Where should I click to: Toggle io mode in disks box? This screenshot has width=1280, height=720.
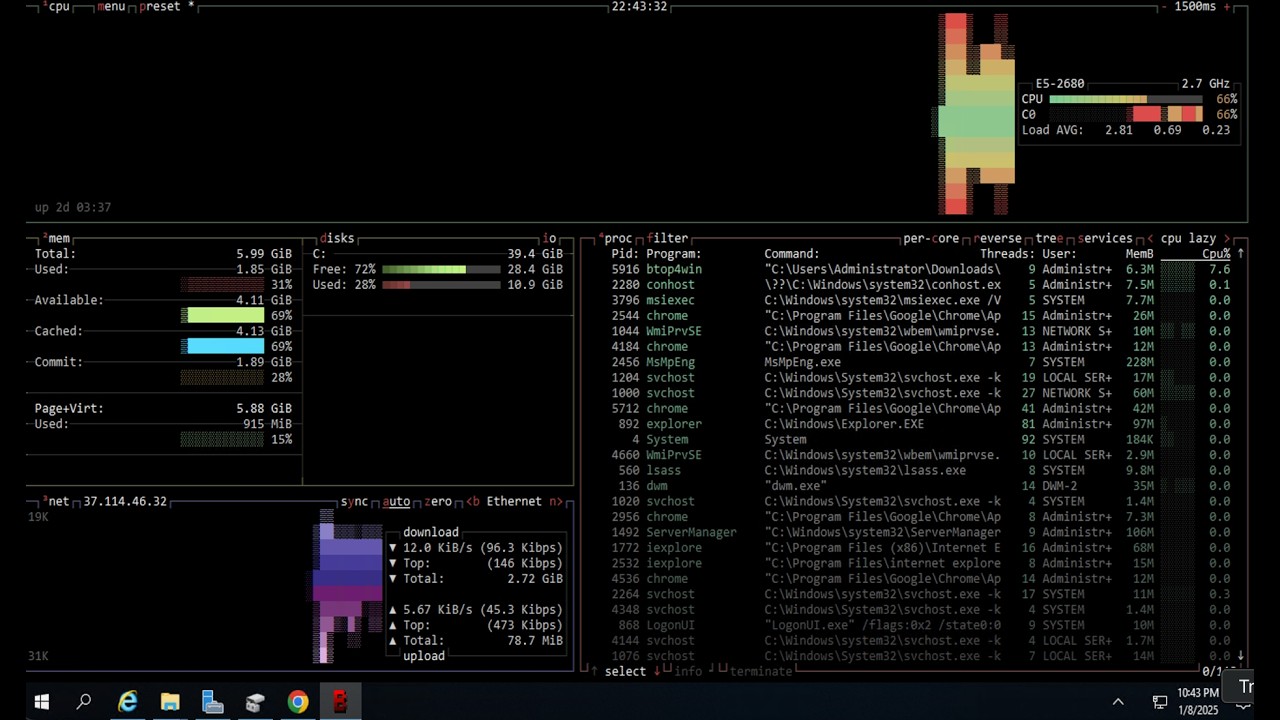[x=549, y=239]
